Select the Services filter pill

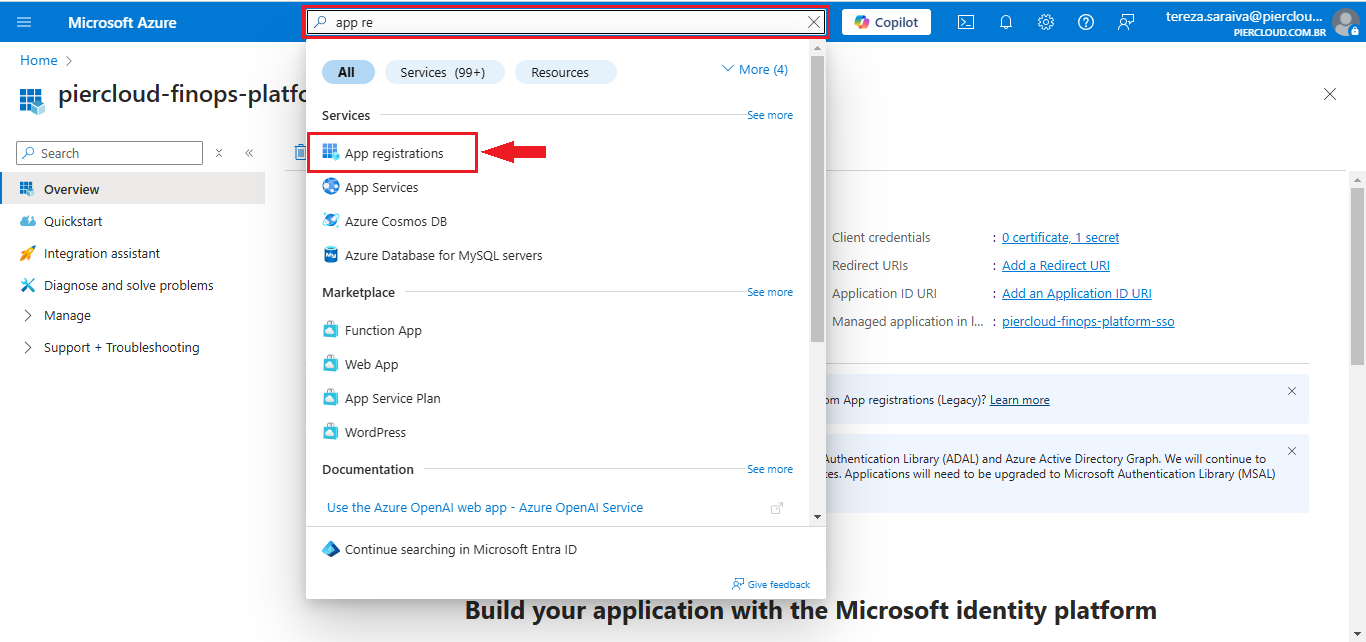(442, 72)
